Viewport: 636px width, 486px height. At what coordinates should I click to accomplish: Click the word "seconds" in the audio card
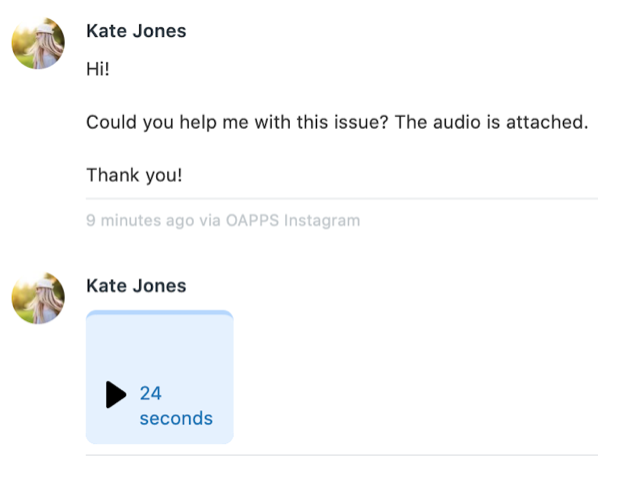click(176, 418)
